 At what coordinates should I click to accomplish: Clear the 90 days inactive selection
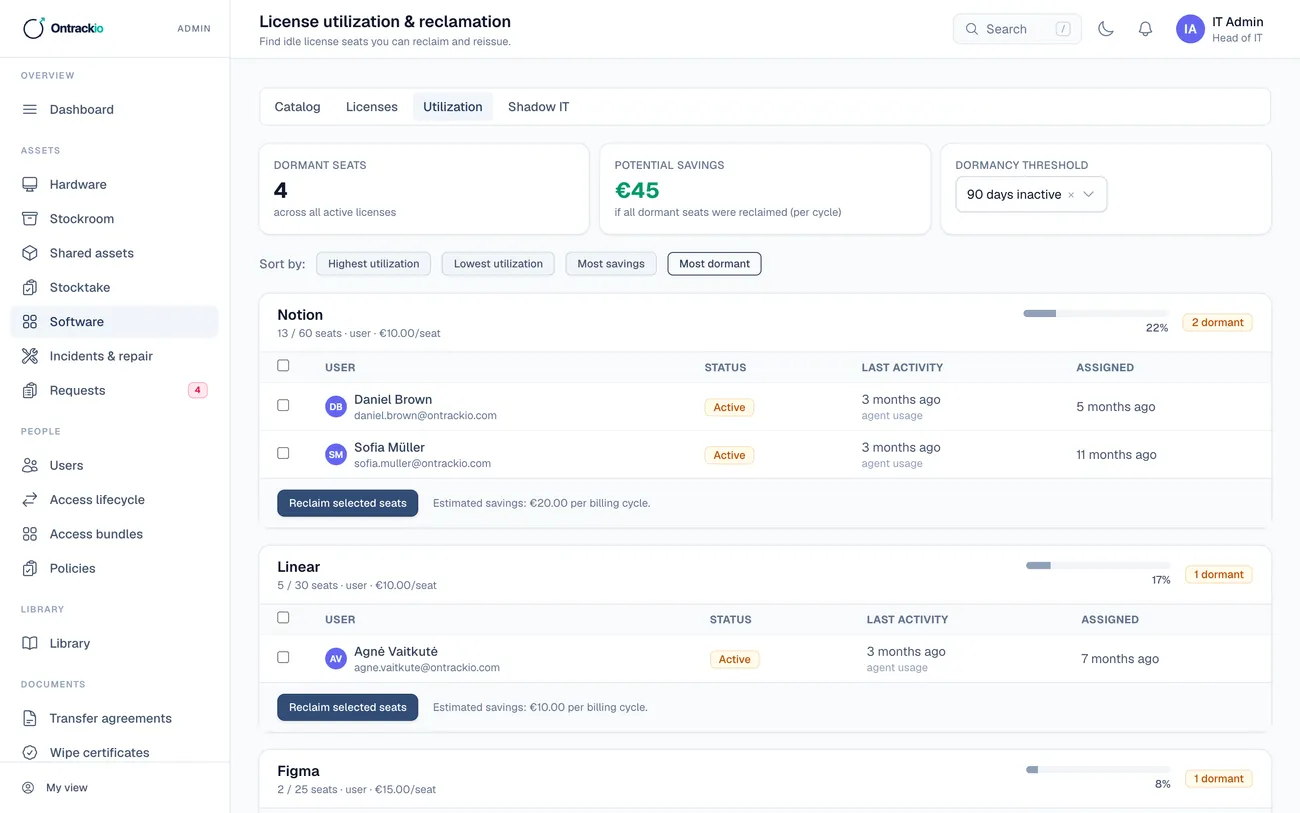coord(1071,195)
